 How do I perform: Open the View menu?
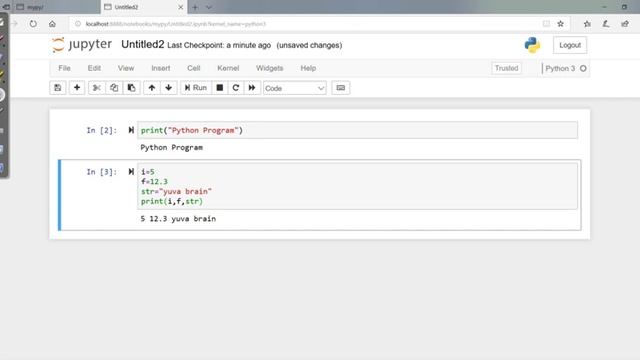click(126, 68)
